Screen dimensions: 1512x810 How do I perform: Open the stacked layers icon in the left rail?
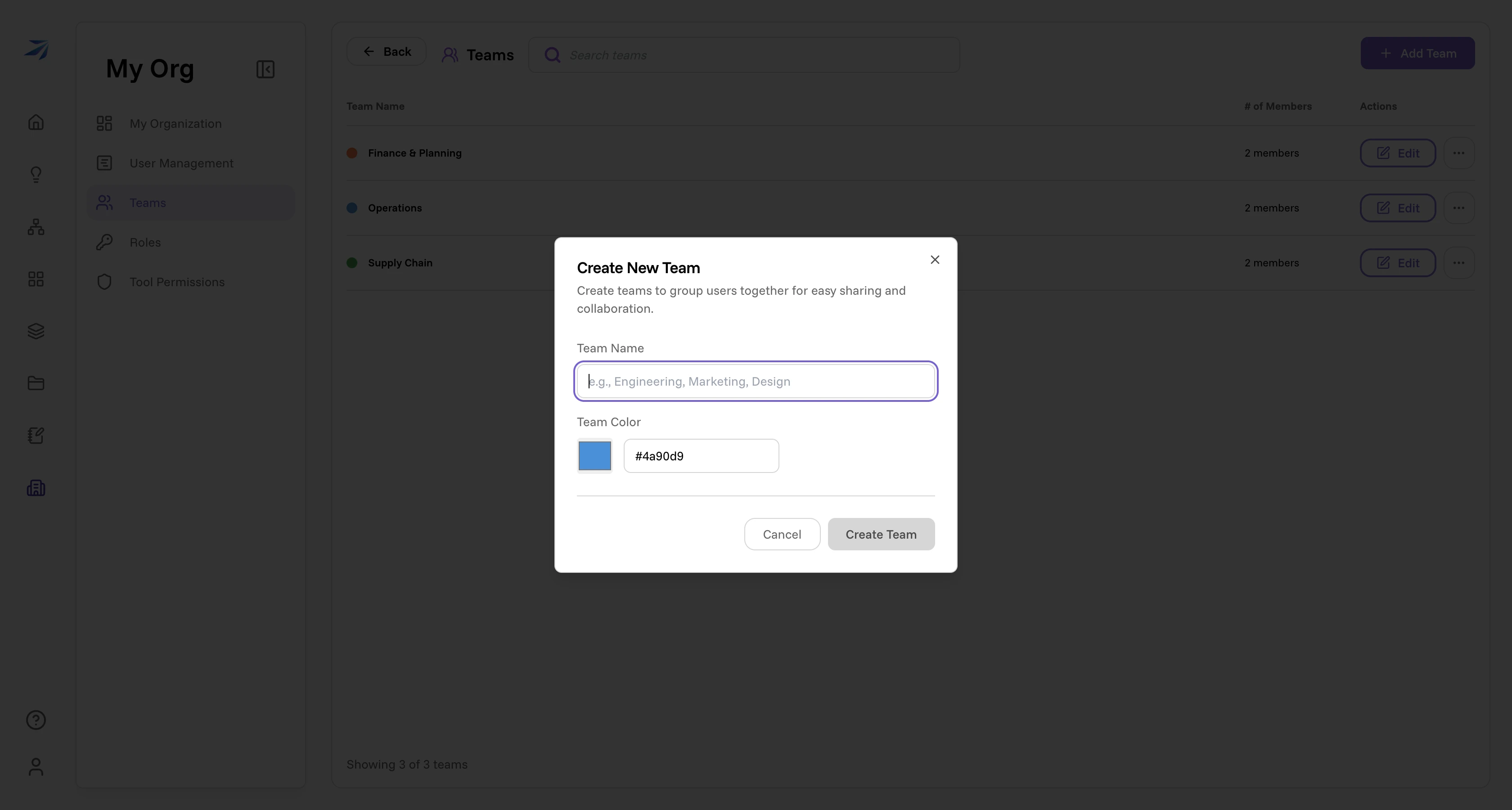click(36, 331)
